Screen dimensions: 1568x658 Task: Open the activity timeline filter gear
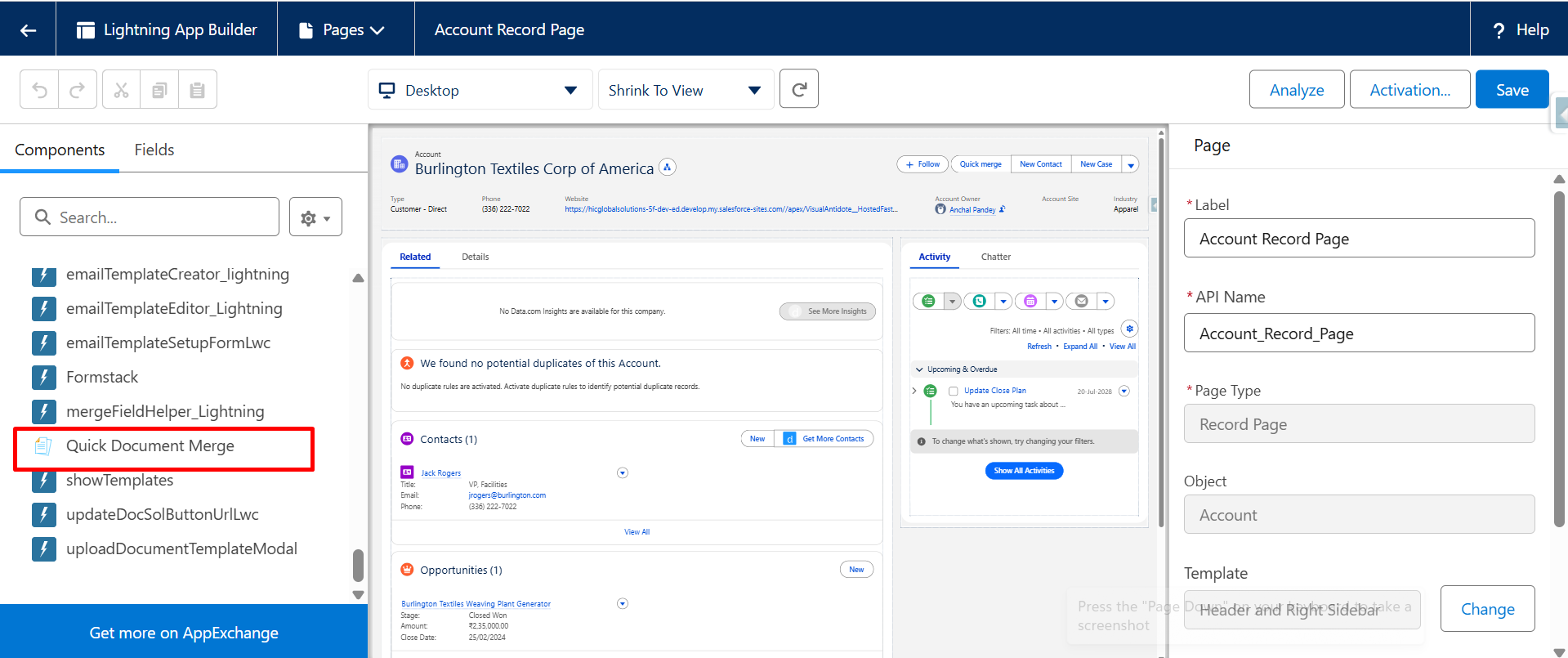pyautogui.click(x=1129, y=329)
